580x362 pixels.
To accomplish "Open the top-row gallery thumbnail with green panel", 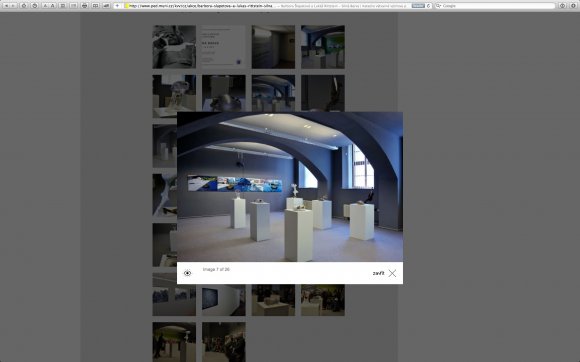I will point(323,47).
